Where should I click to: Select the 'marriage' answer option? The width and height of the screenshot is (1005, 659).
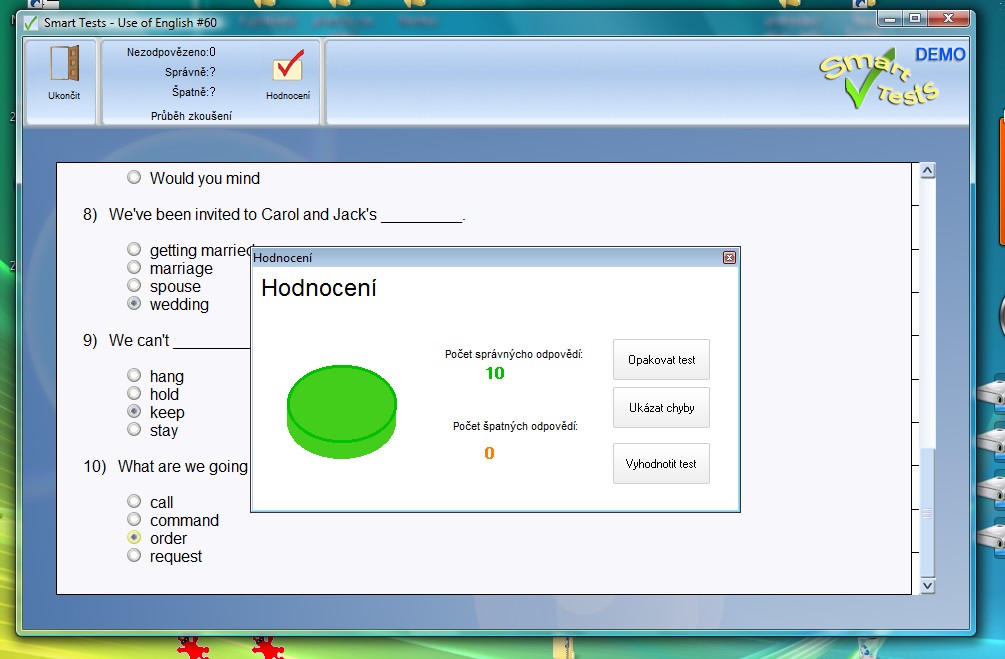(x=134, y=268)
